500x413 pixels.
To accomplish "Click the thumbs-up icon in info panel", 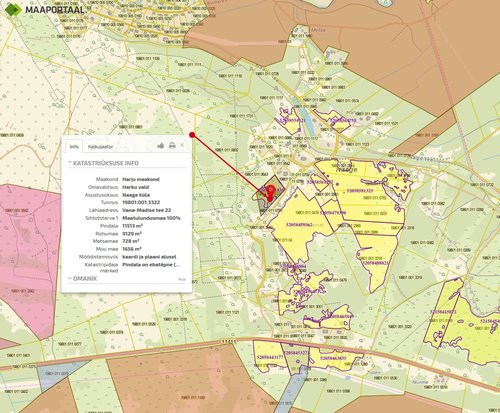I will click(x=161, y=145).
